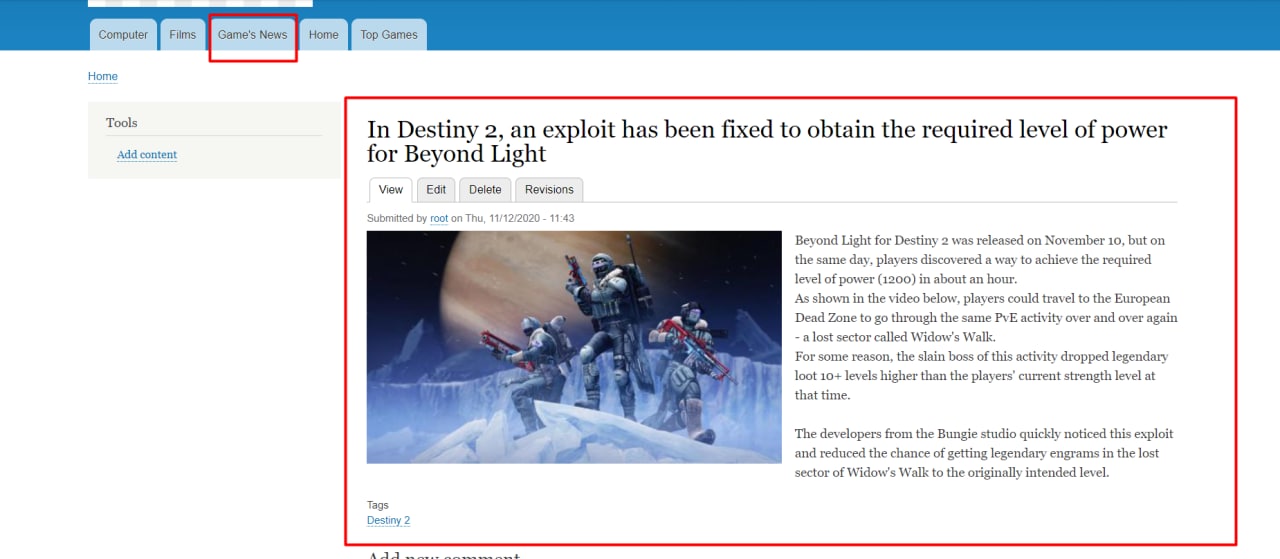Click the Home breadcrumb link
The height and width of the screenshot is (559, 1280).
tap(103, 76)
